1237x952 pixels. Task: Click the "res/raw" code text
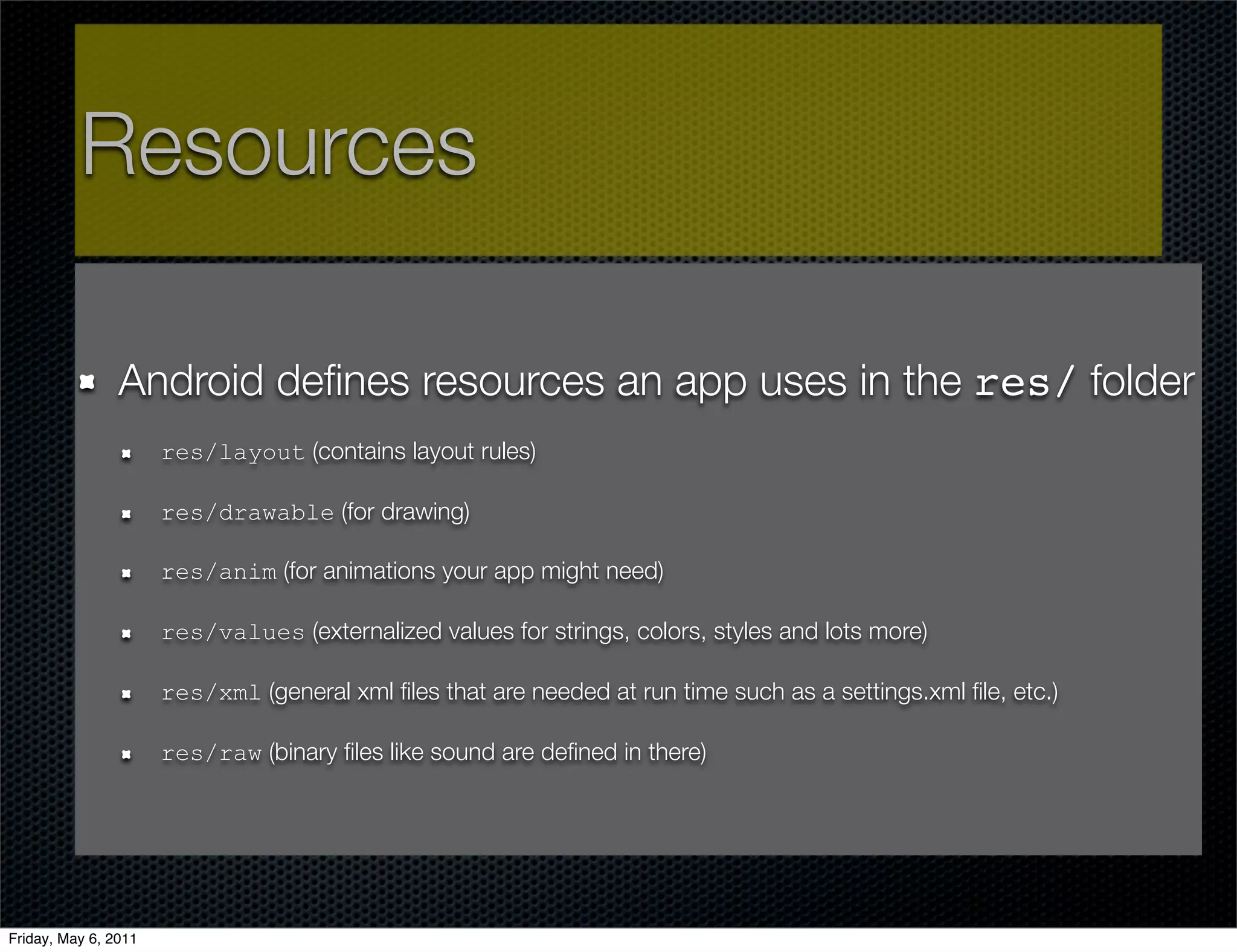[211, 753]
